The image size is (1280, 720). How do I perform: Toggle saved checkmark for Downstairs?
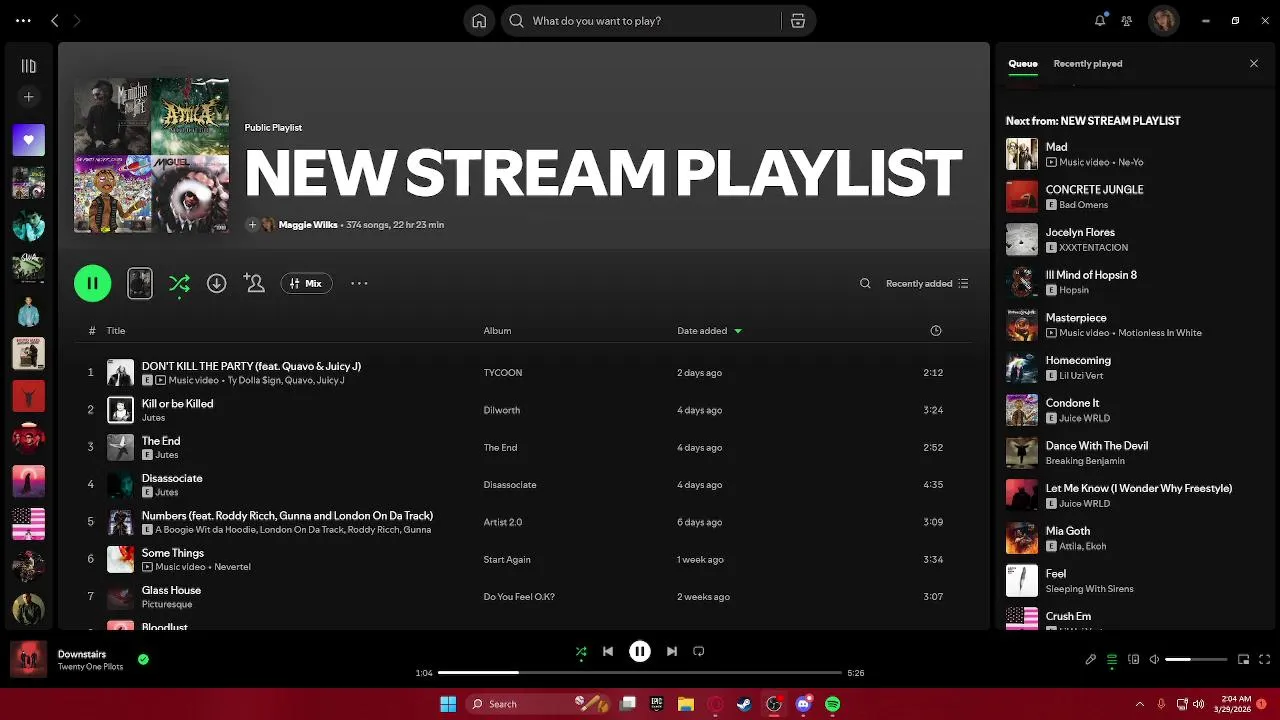[x=143, y=660]
